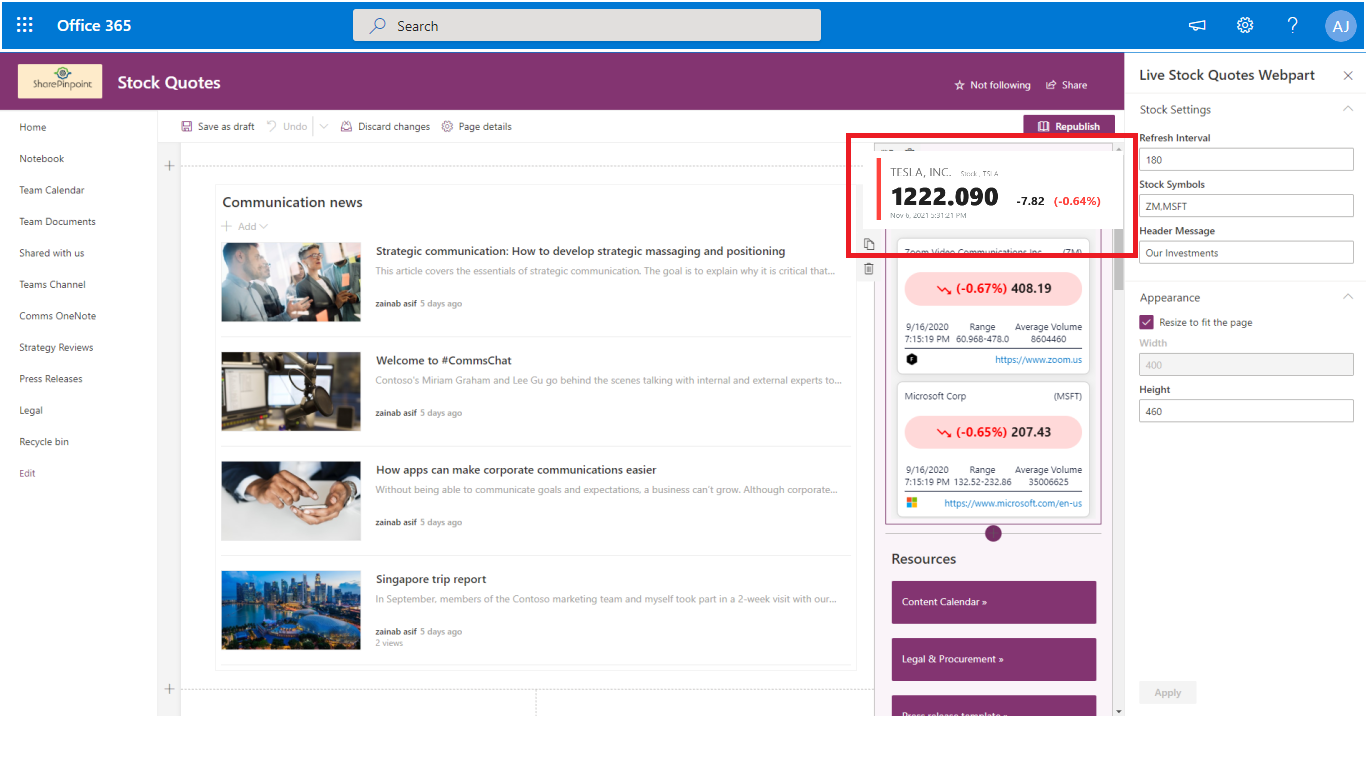Click the ZM (-0.67%) 408.19 price pill
The height and width of the screenshot is (768, 1366).
pos(993,288)
